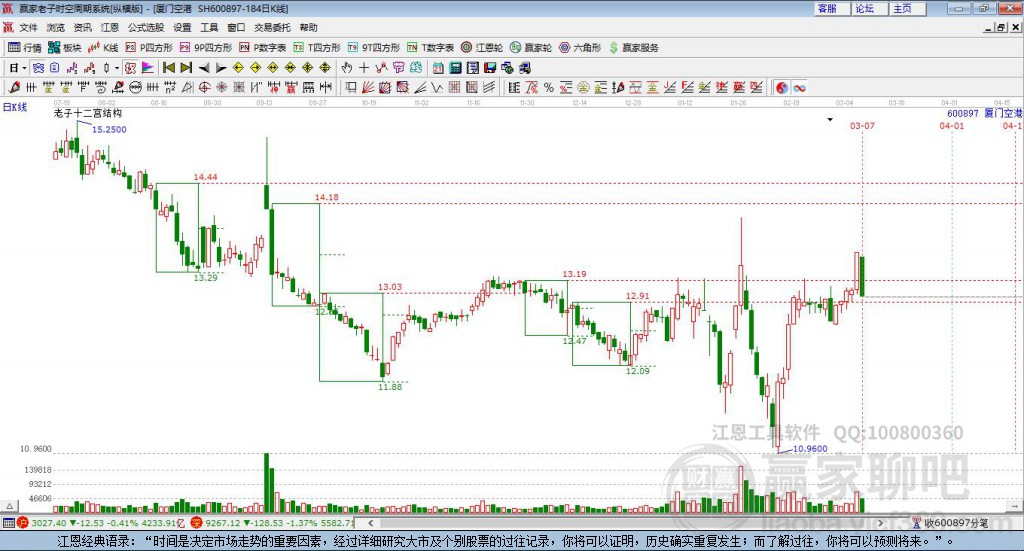Open the P四方形 square tool
The width and height of the screenshot is (1024, 551).
pyautogui.click(x=149, y=48)
